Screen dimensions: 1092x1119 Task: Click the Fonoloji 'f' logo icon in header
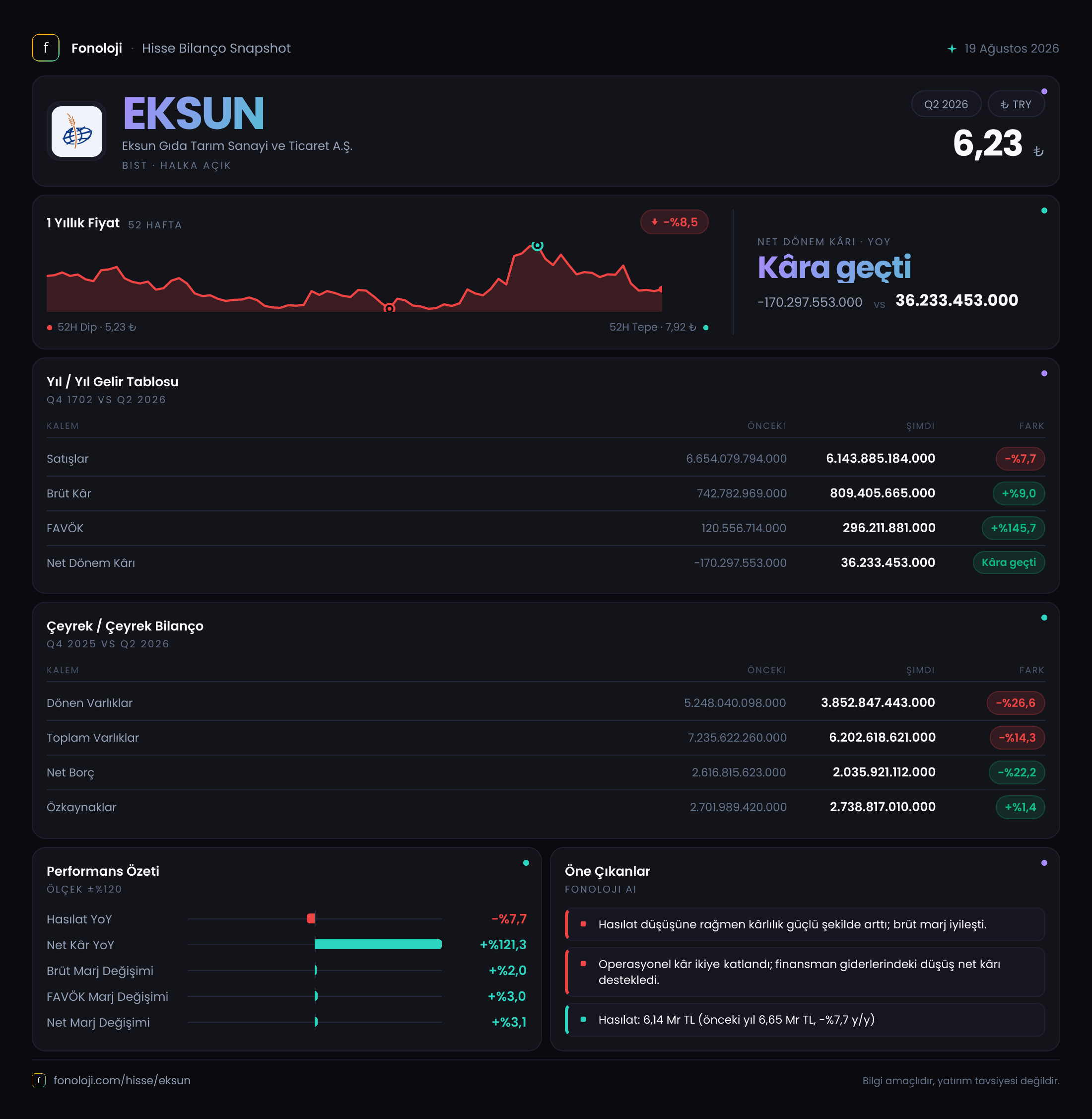point(45,48)
